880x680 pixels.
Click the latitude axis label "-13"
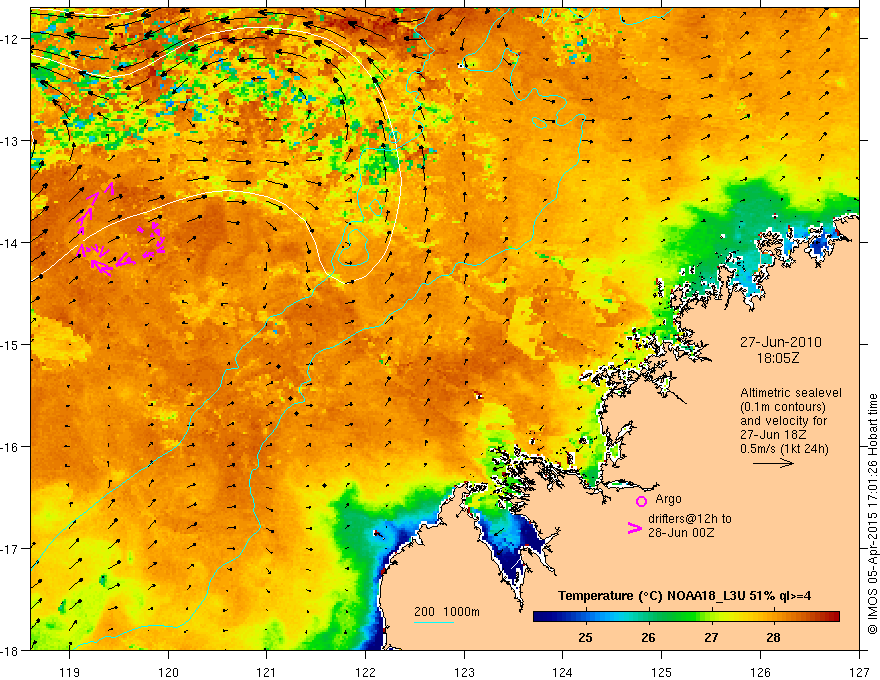[10, 141]
